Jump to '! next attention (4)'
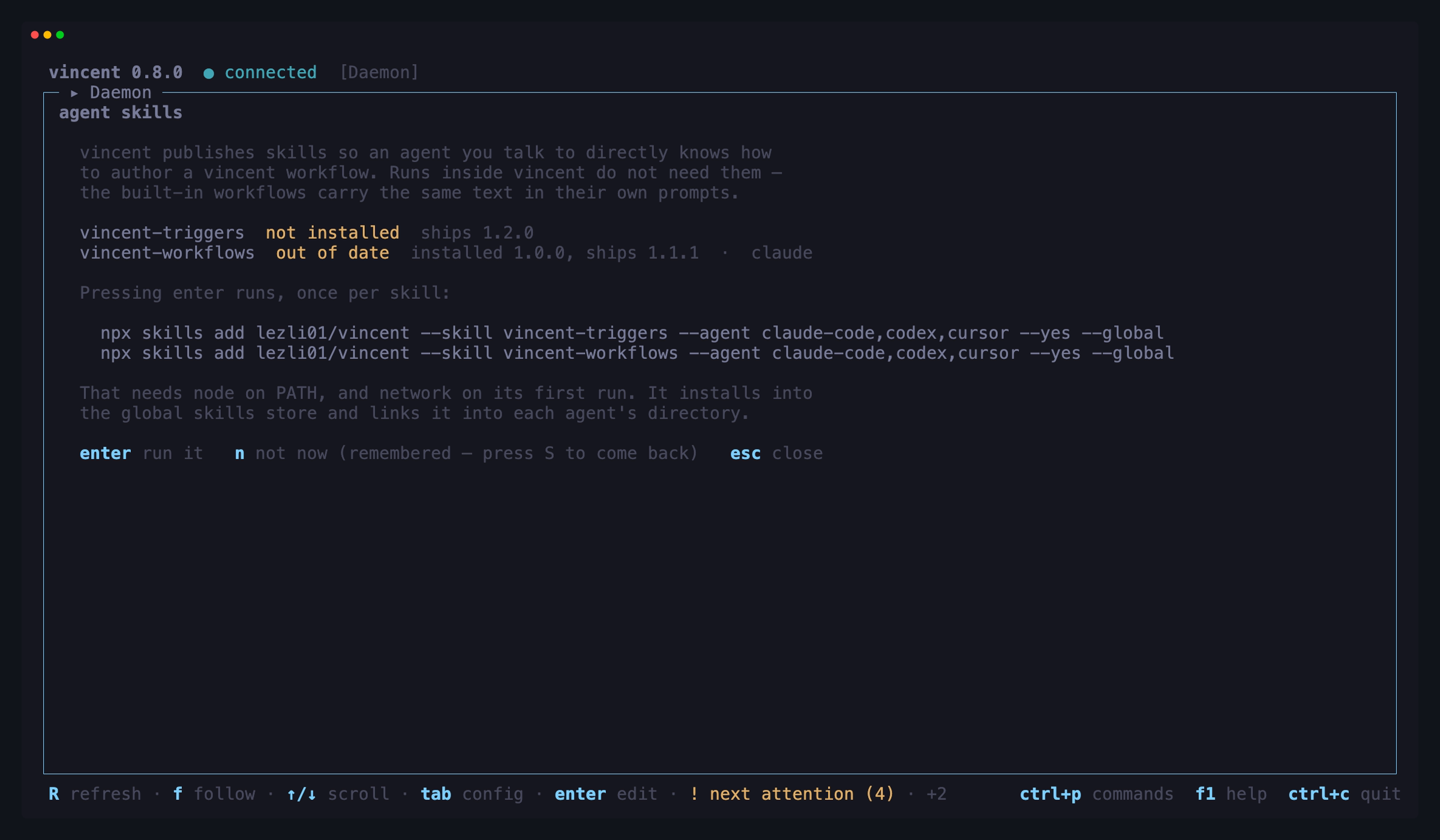 click(x=792, y=794)
